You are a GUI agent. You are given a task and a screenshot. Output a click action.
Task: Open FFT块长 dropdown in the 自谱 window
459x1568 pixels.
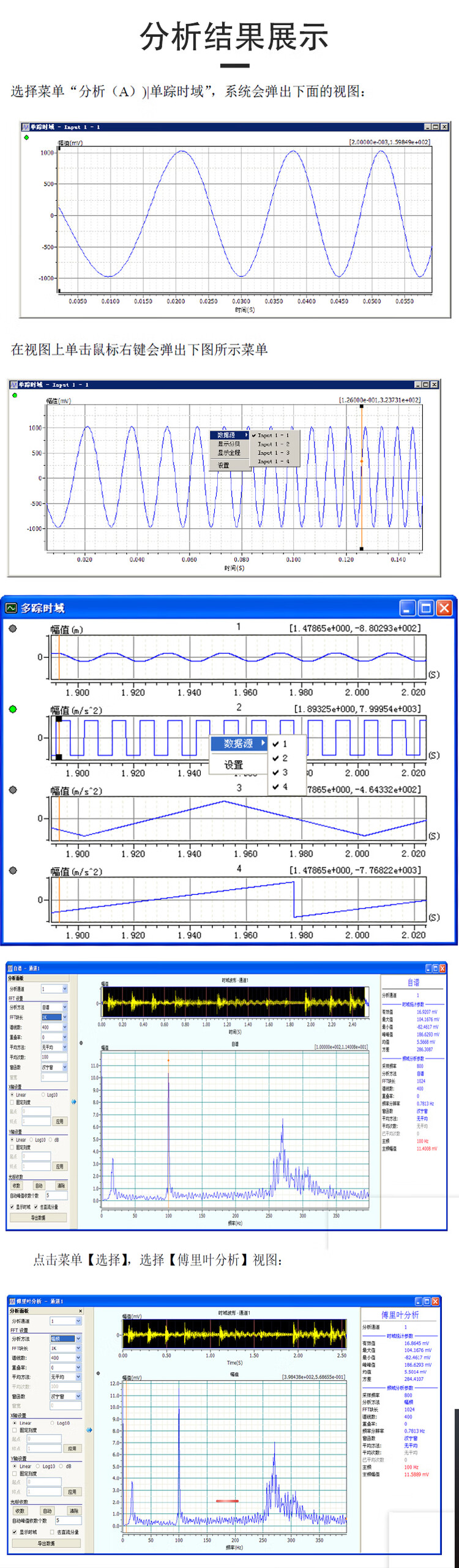click(54, 1017)
